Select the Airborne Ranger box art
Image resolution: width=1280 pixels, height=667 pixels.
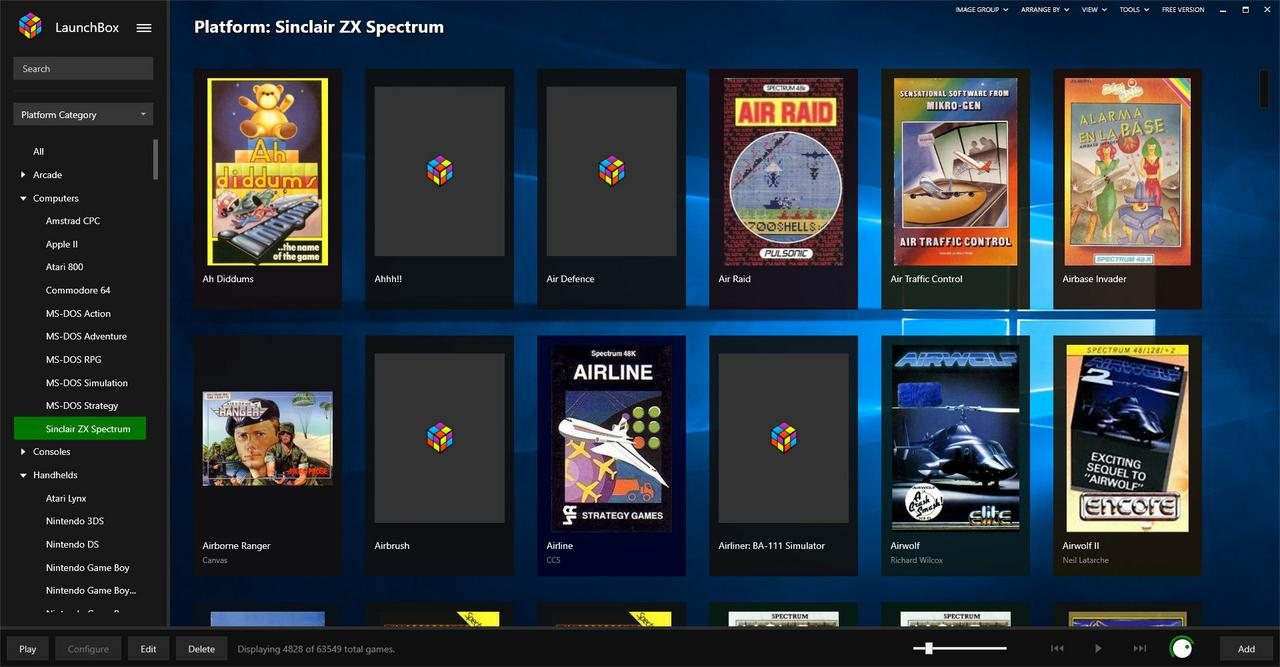click(x=268, y=438)
